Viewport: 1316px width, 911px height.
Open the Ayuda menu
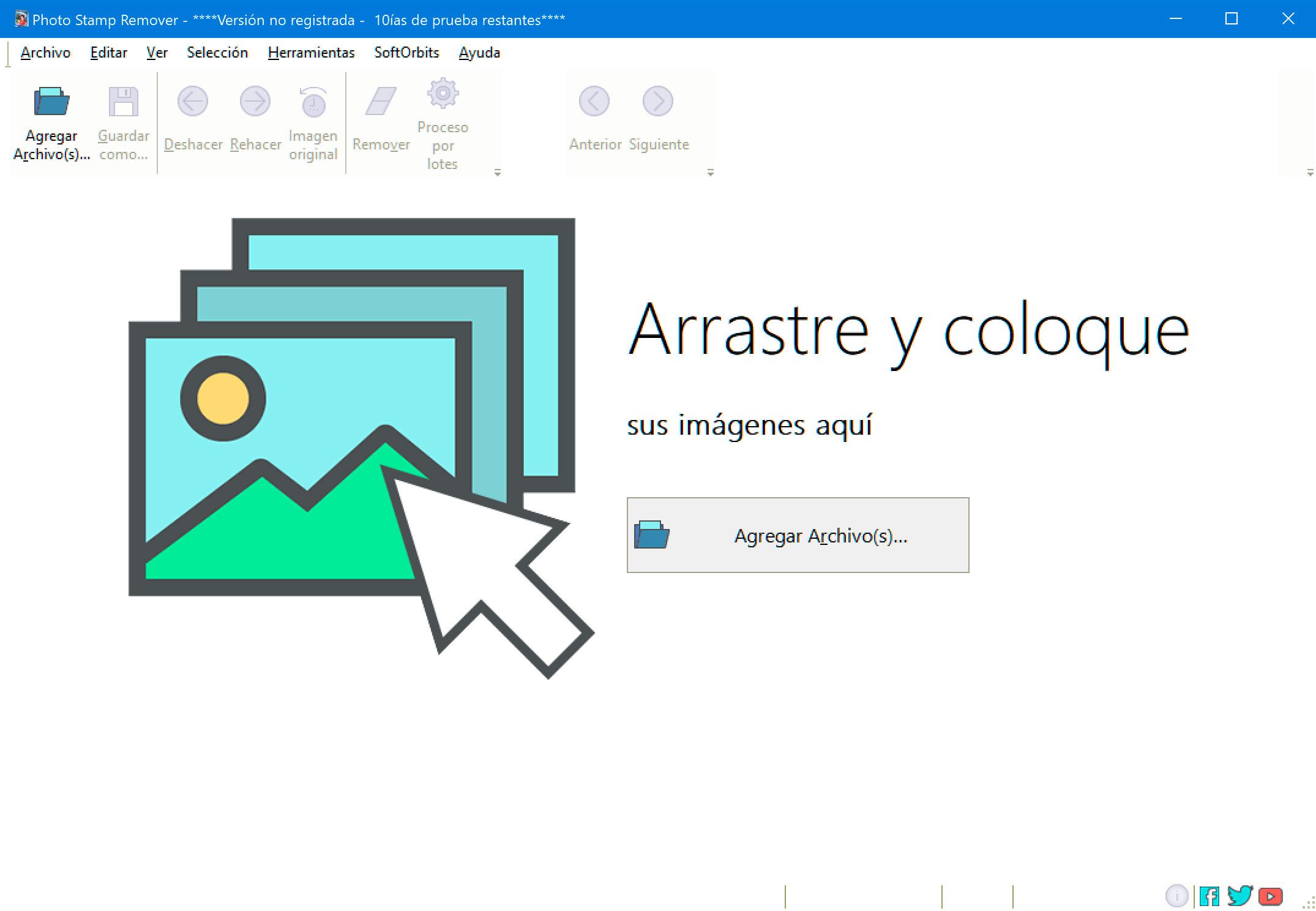click(479, 53)
